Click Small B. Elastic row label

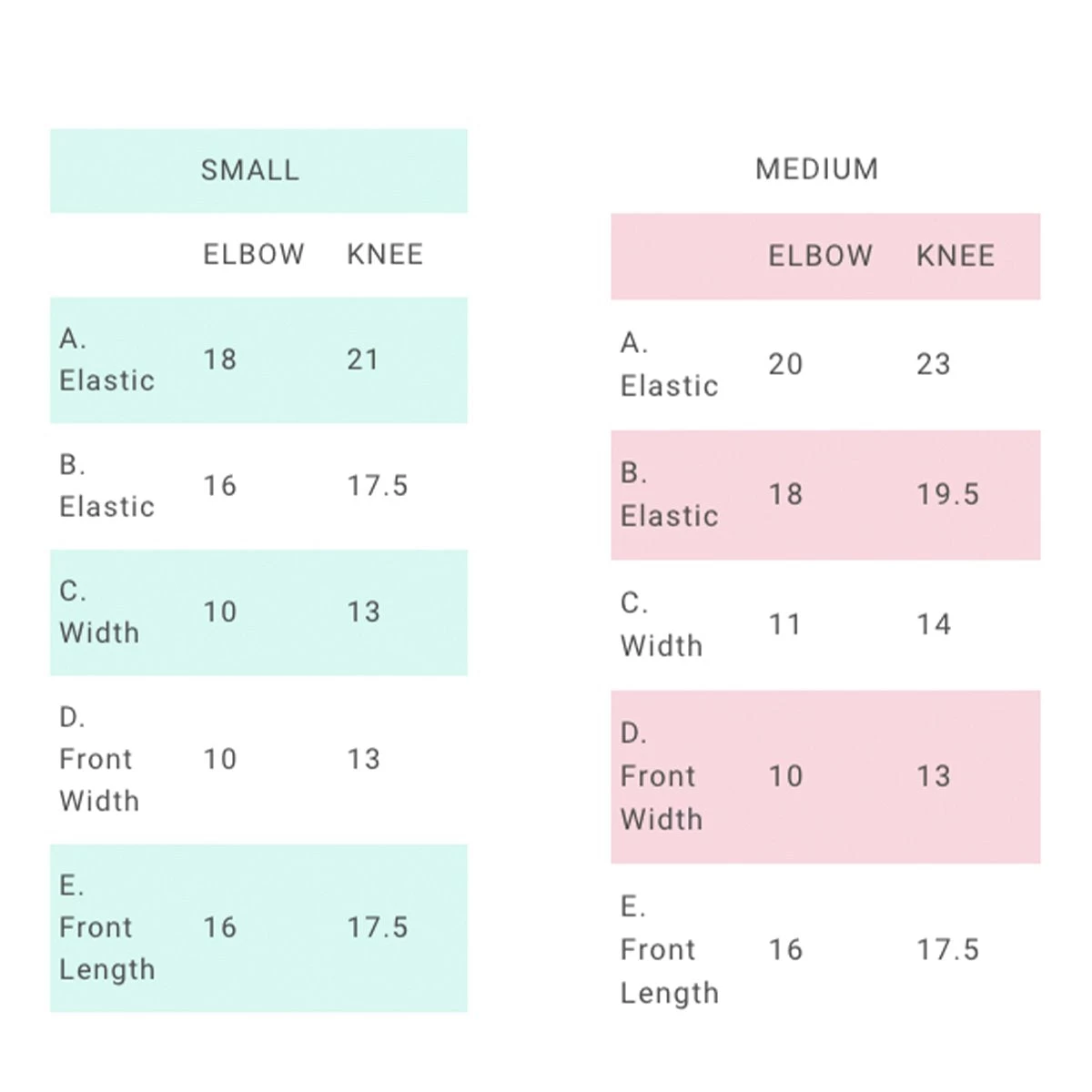[106, 485]
